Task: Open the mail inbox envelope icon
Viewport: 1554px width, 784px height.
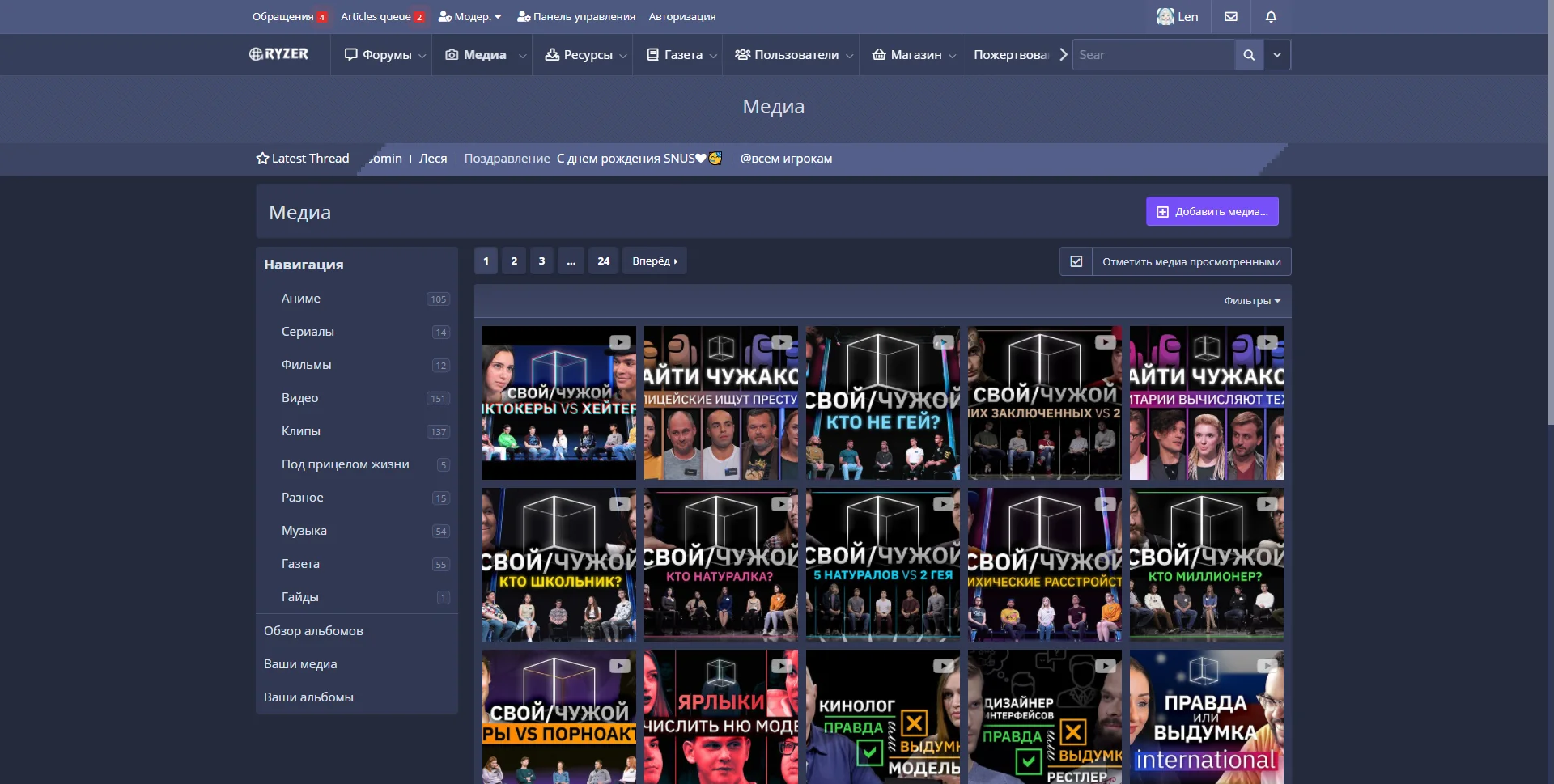Action: click(1231, 16)
